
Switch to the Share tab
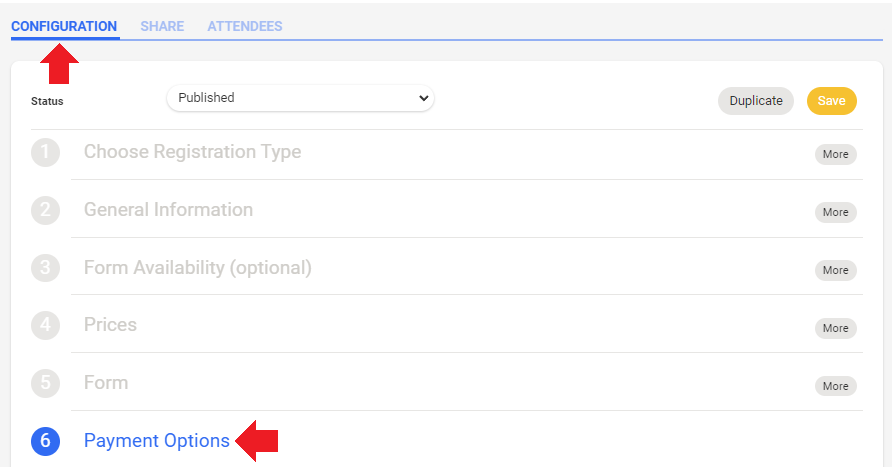162,26
